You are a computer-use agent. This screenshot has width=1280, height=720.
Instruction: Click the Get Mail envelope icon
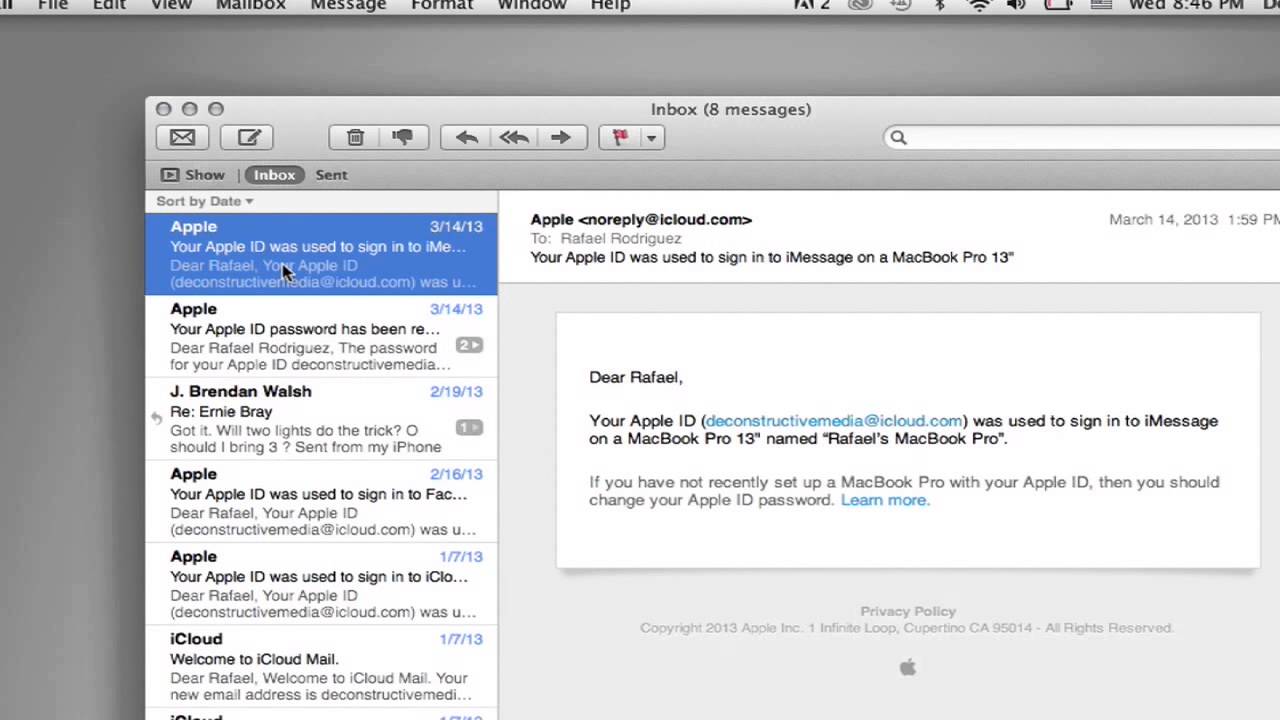click(182, 137)
